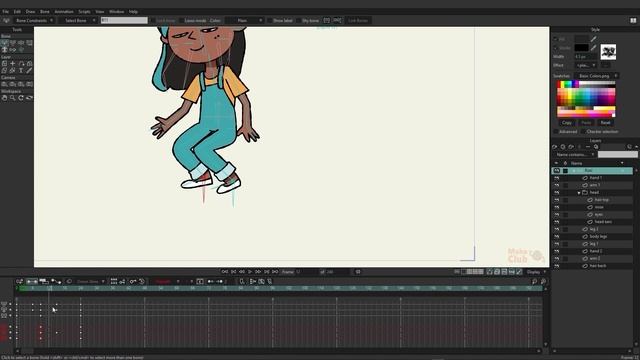Screen dimensions: 640x360
Task: Toggle the Shy bone checkbox
Action: pyautogui.click(x=299, y=20)
